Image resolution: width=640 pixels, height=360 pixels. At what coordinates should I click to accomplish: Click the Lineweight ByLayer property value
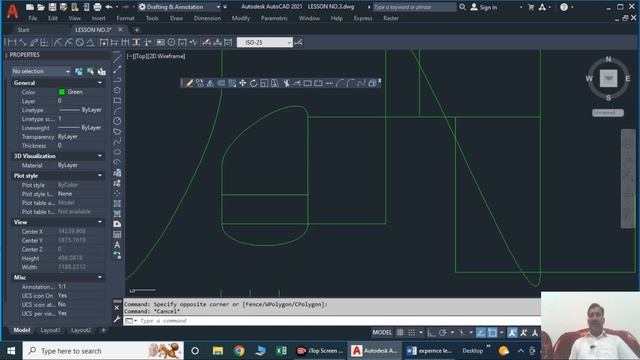tap(80, 128)
